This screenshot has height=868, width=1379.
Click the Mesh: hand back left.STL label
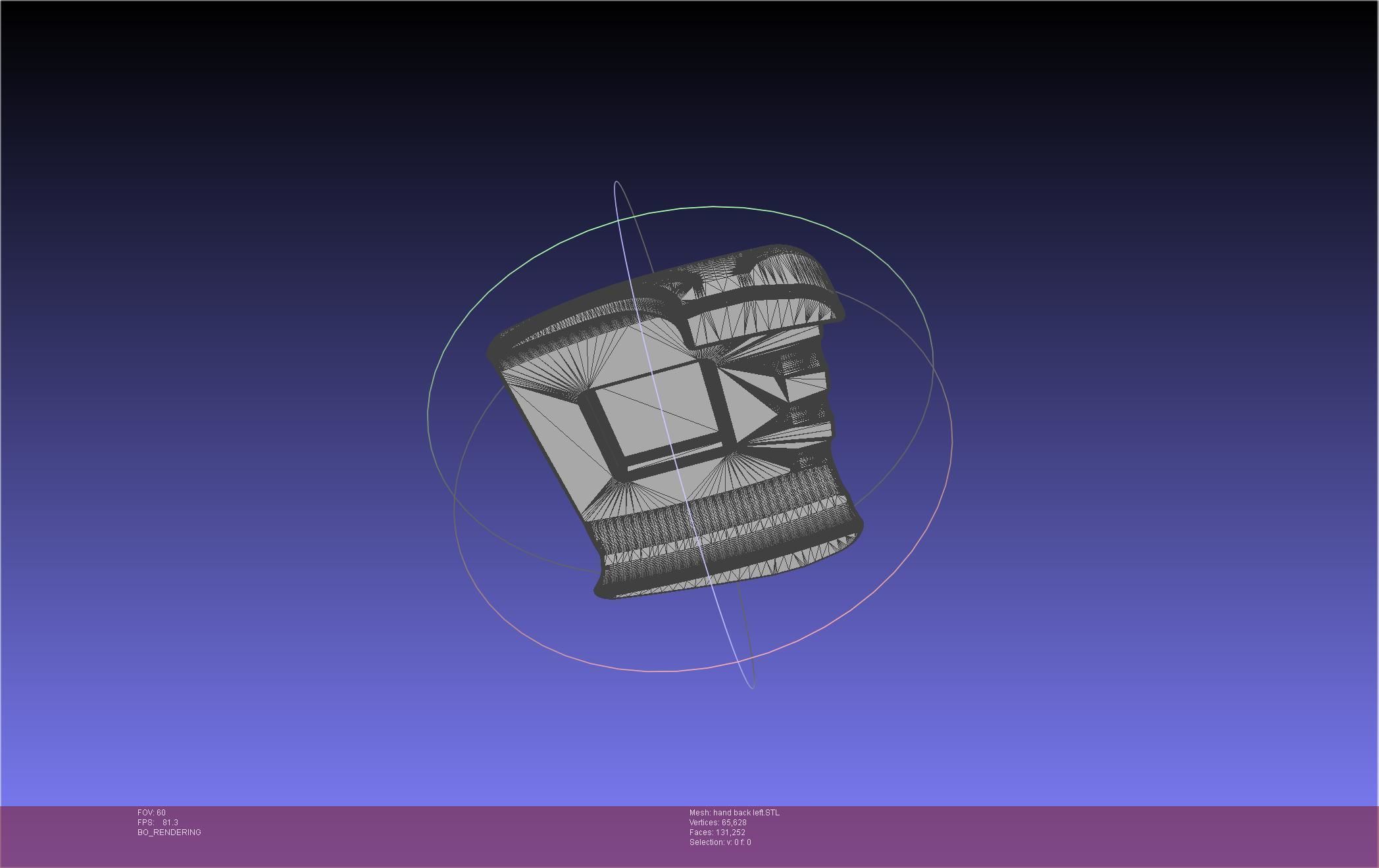click(x=734, y=813)
